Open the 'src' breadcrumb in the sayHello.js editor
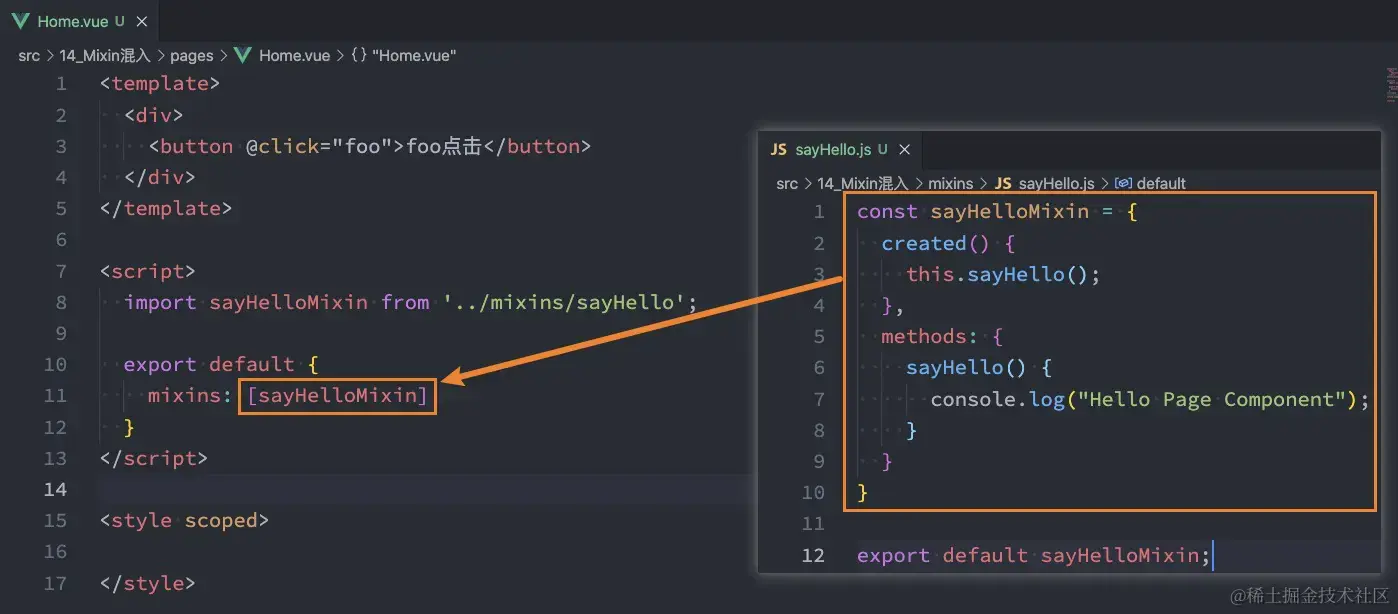Viewport: 1398px width, 614px height. click(787, 184)
